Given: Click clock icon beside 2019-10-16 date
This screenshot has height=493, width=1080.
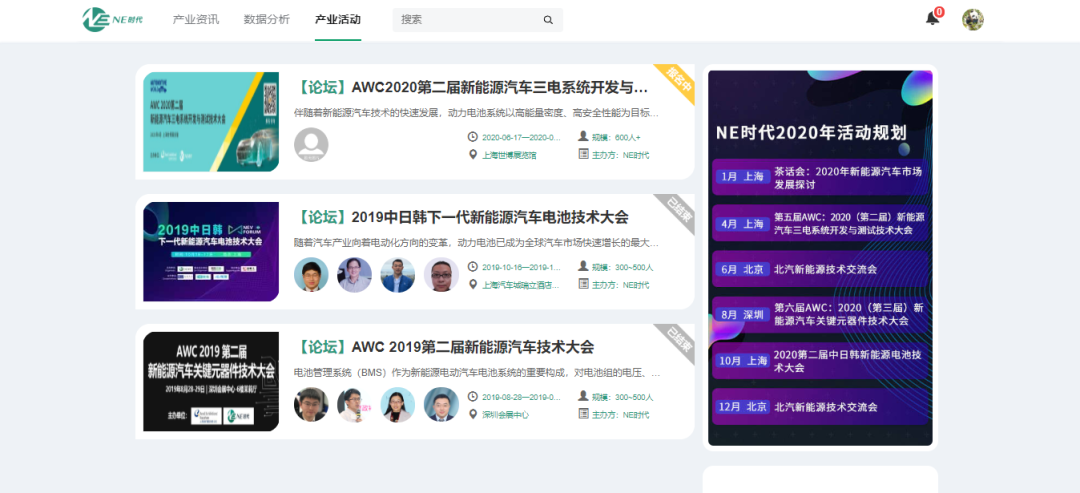Looking at the screenshot, I should point(472,266).
